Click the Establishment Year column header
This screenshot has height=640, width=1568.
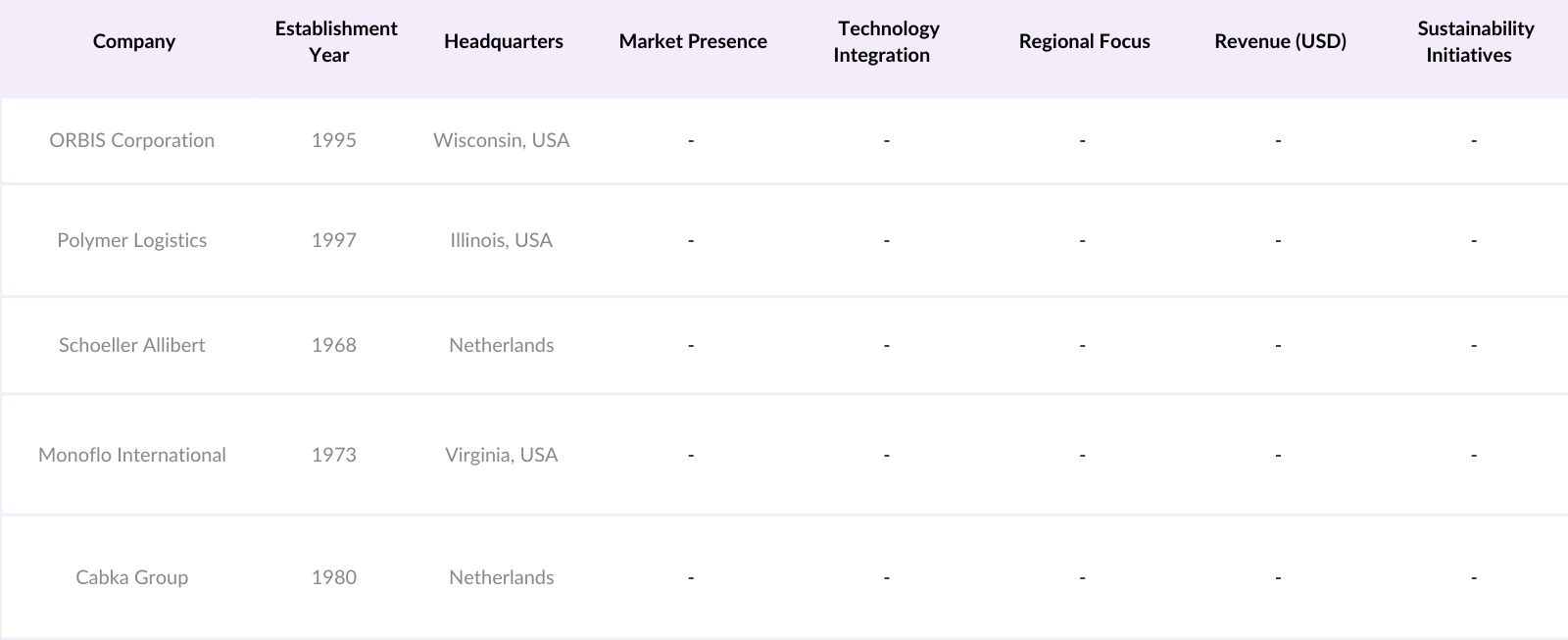click(335, 41)
